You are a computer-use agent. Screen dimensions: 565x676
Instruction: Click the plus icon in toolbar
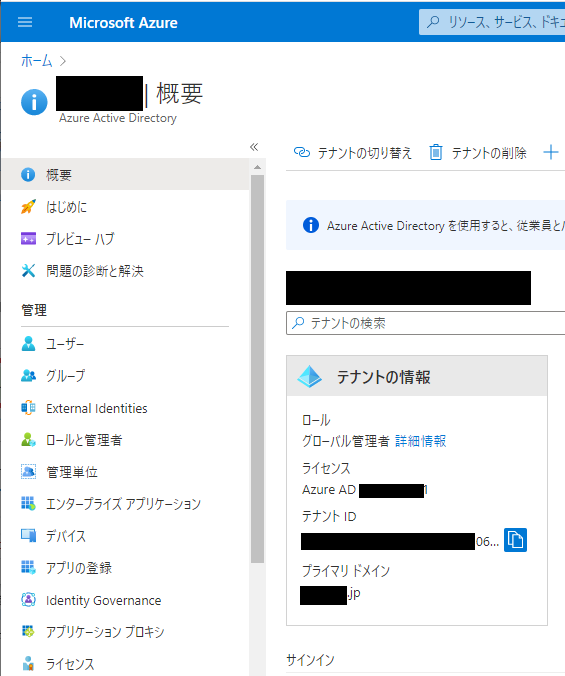551,152
